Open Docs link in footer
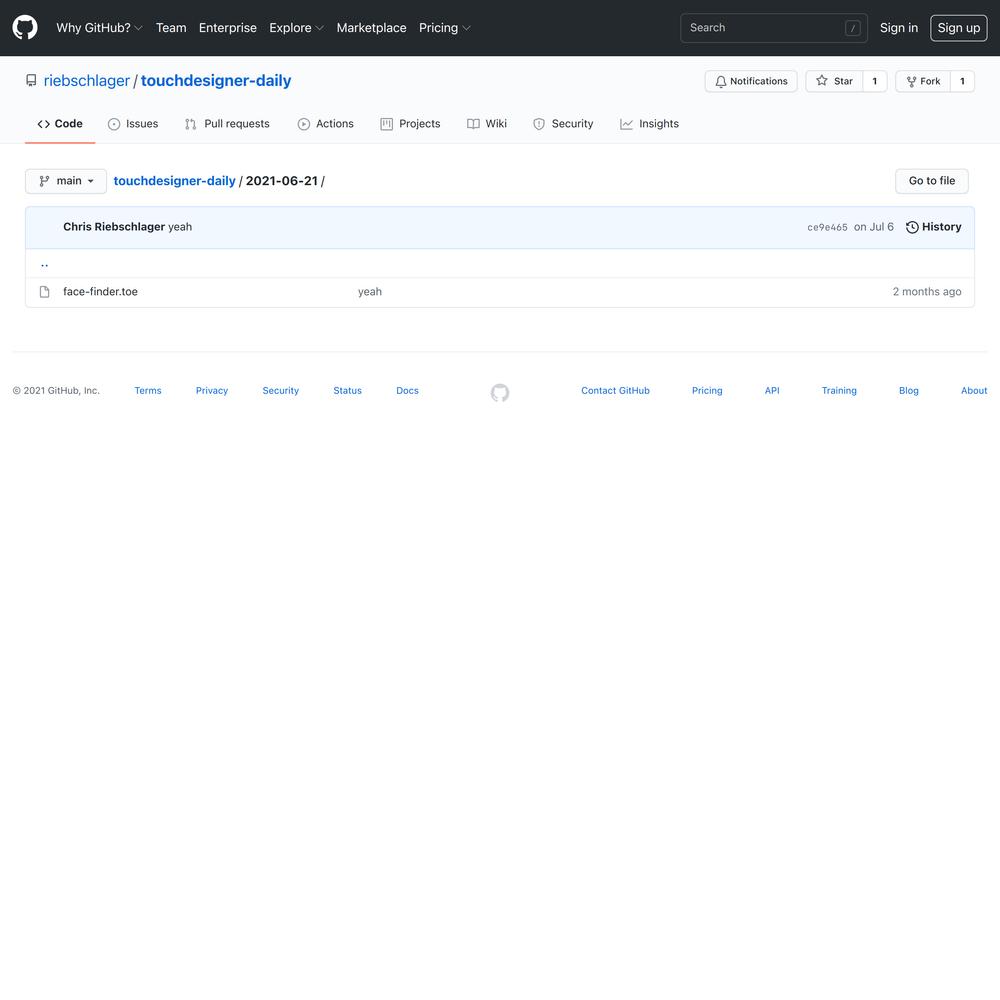 click(x=408, y=391)
